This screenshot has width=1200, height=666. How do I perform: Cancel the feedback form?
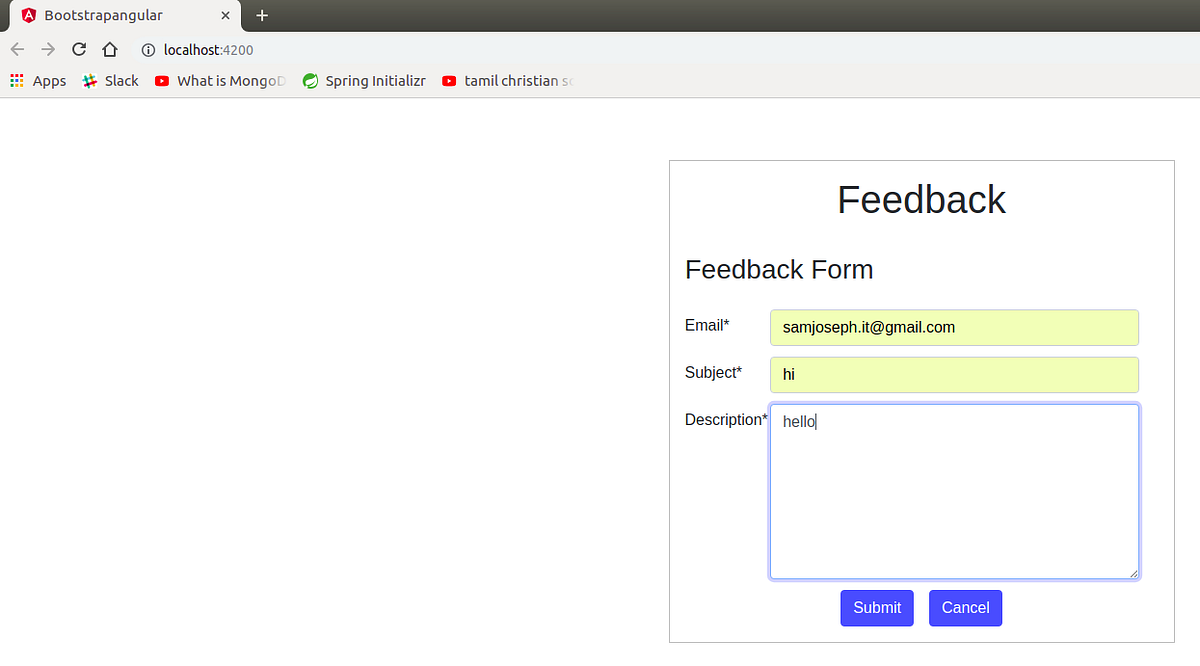click(965, 608)
